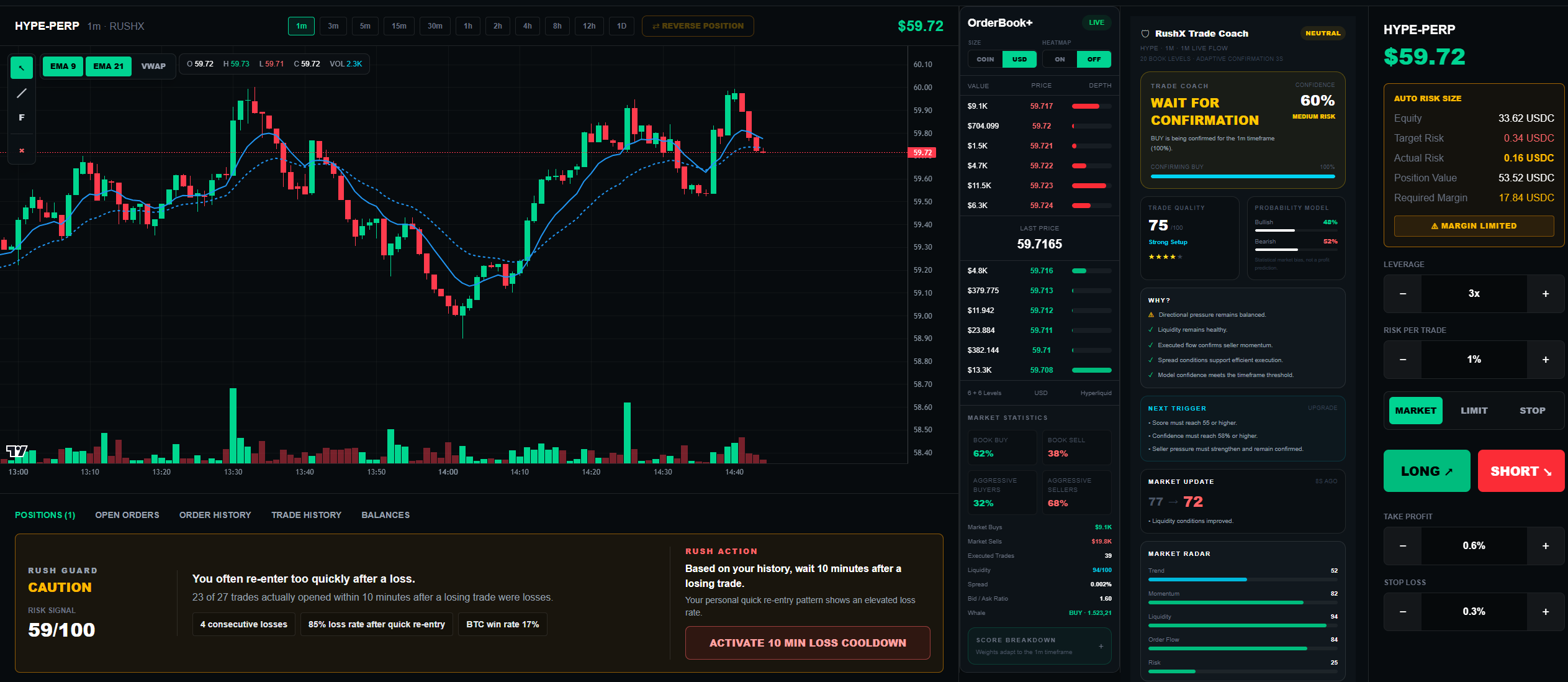Switch chart to 8h timeframe
The width and height of the screenshot is (1568, 682).
557,26
